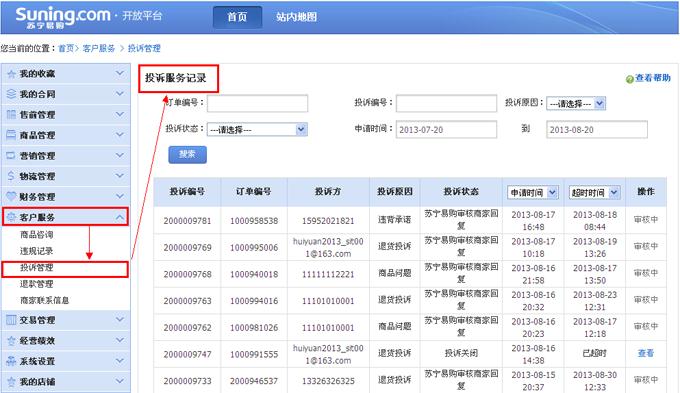This screenshot has height=393, width=680.
Task: Click the heart icon beside 财务管理
Action: 11,196
